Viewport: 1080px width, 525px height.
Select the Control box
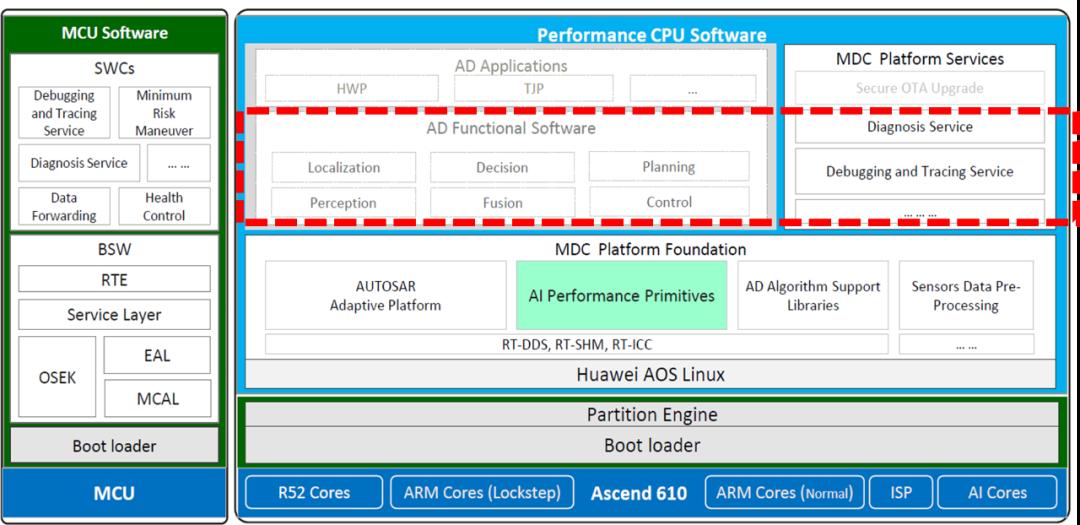[x=669, y=202]
